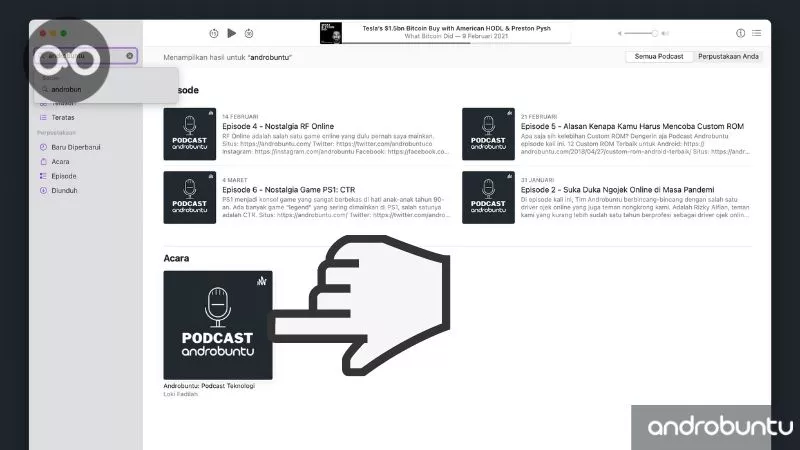Screen dimensions: 800x450
Task: Click the low volume speaker icon
Action: click(x=619, y=33)
